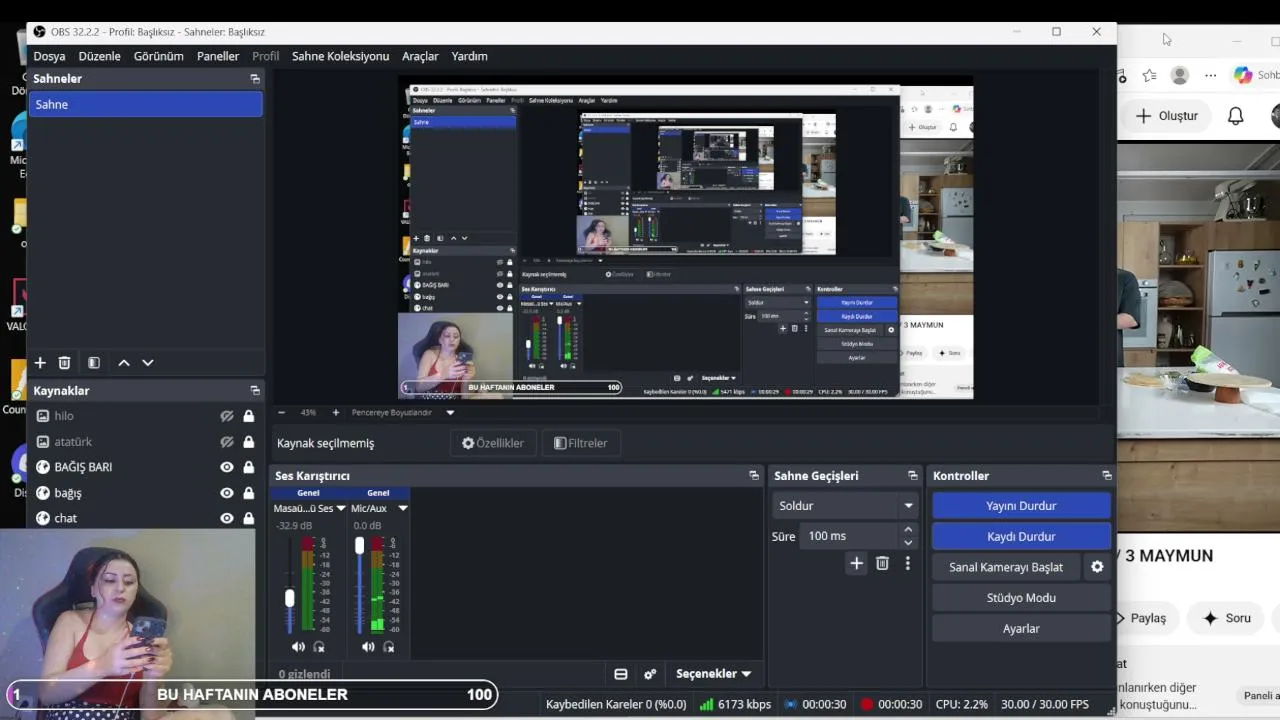Show the hidden atatürk source

[227, 442]
